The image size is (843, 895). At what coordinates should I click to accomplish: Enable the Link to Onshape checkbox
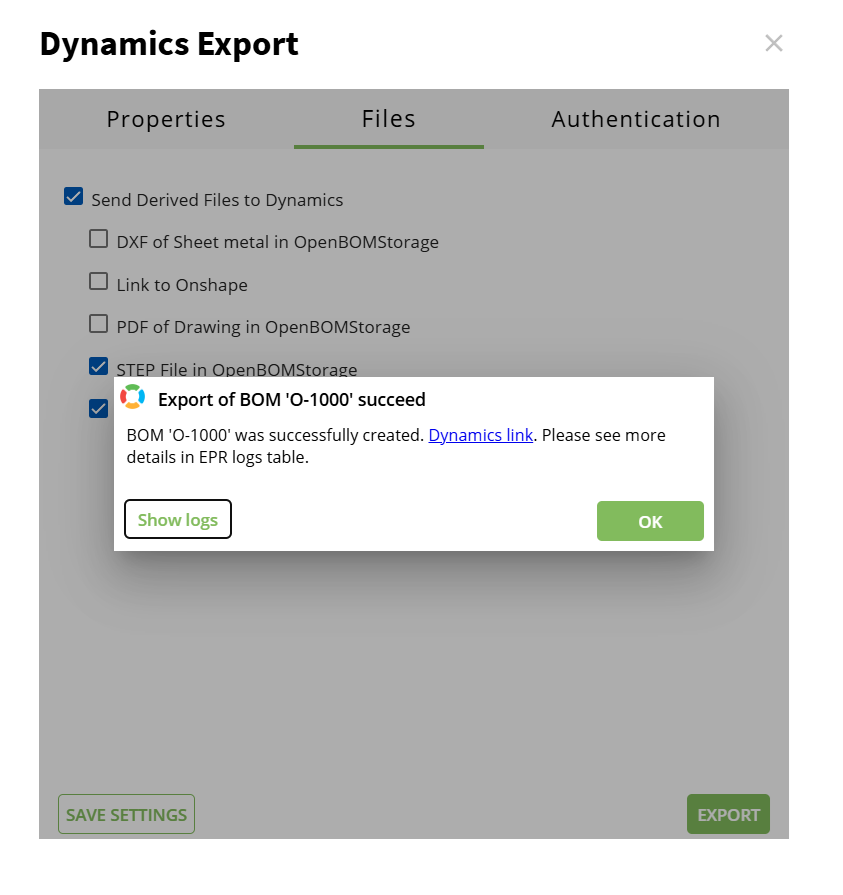click(x=98, y=282)
